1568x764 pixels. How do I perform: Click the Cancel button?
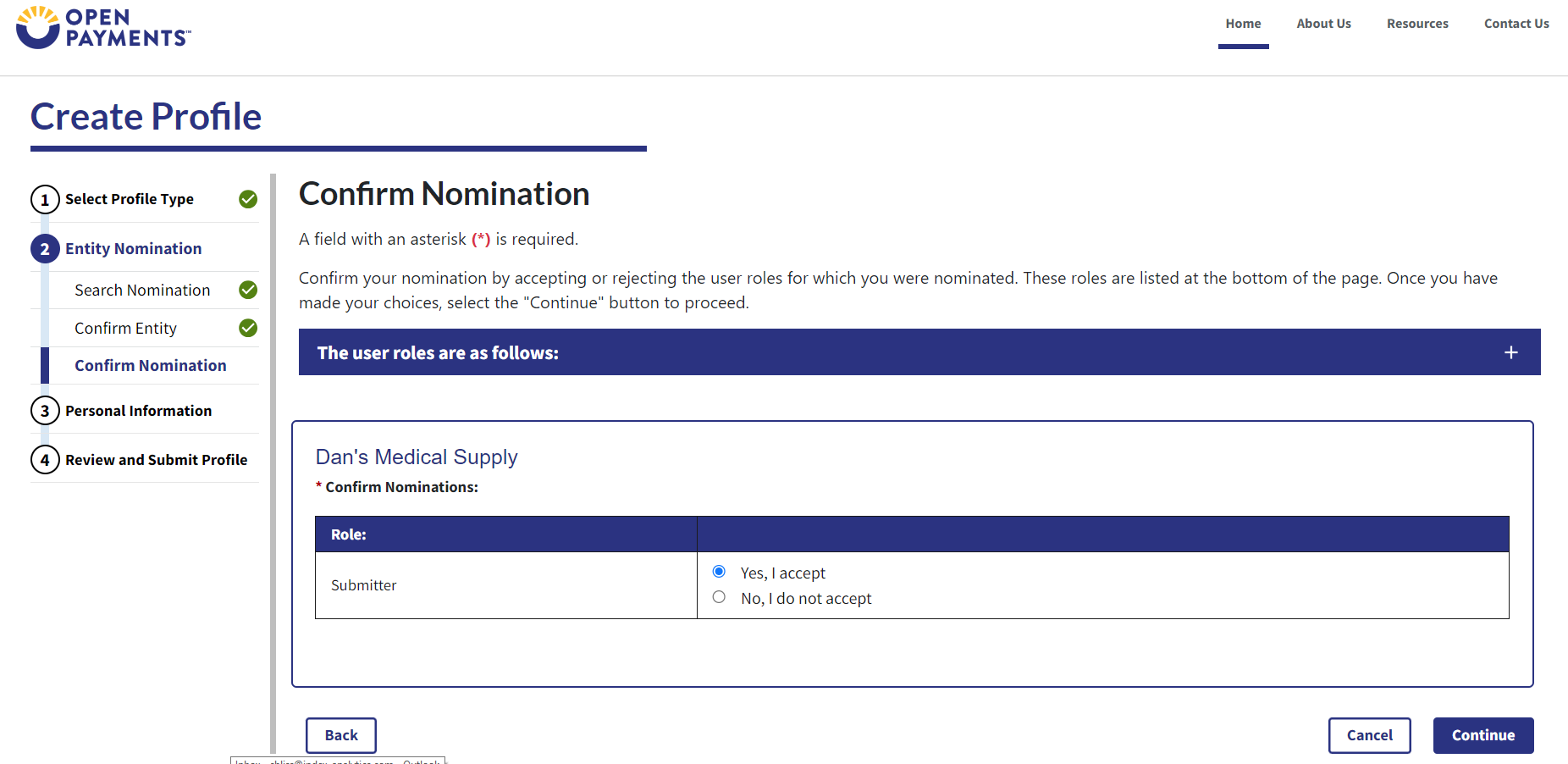pos(1369,735)
